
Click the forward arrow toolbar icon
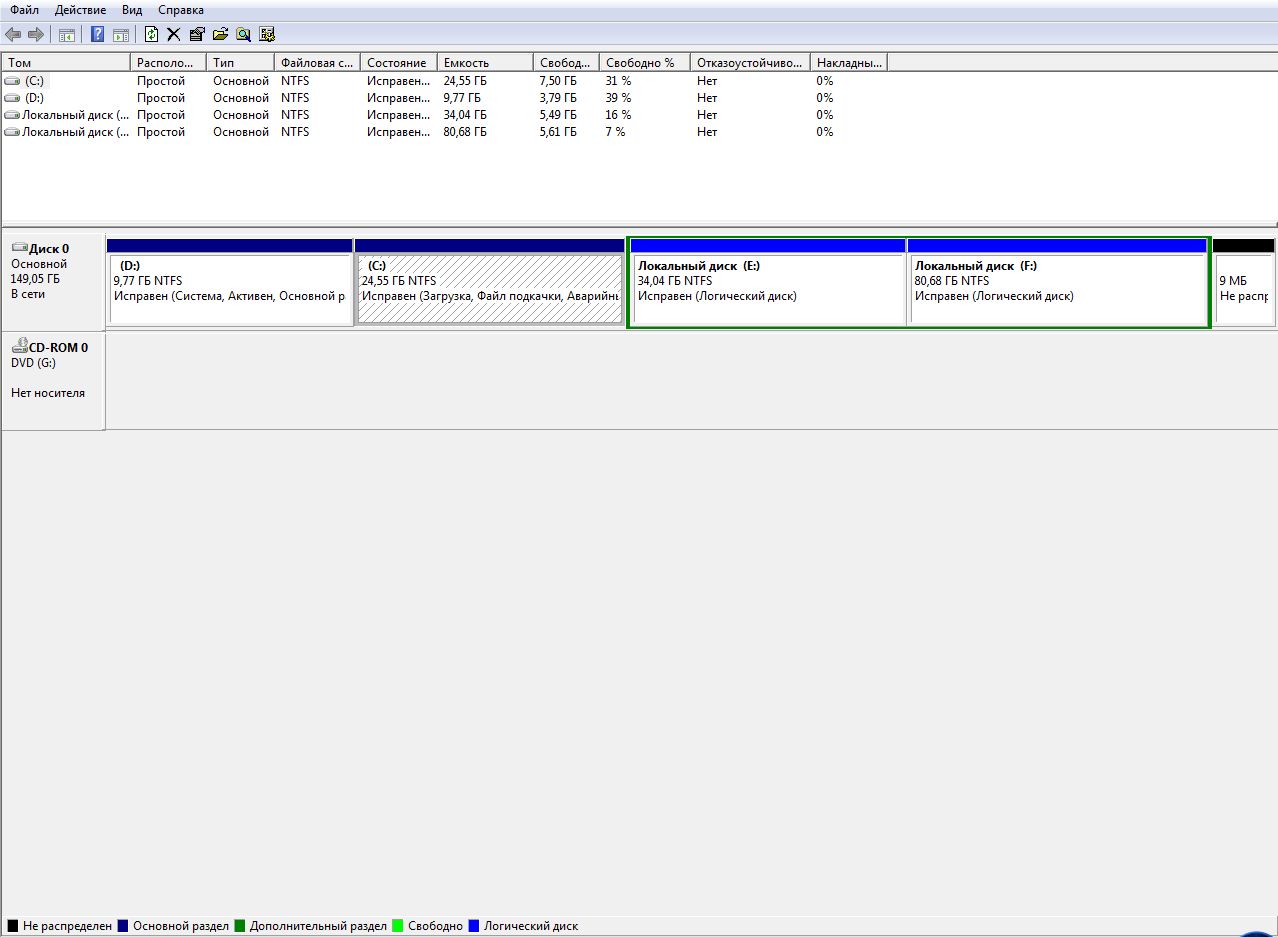pyautogui.click(x=36, y=35)
